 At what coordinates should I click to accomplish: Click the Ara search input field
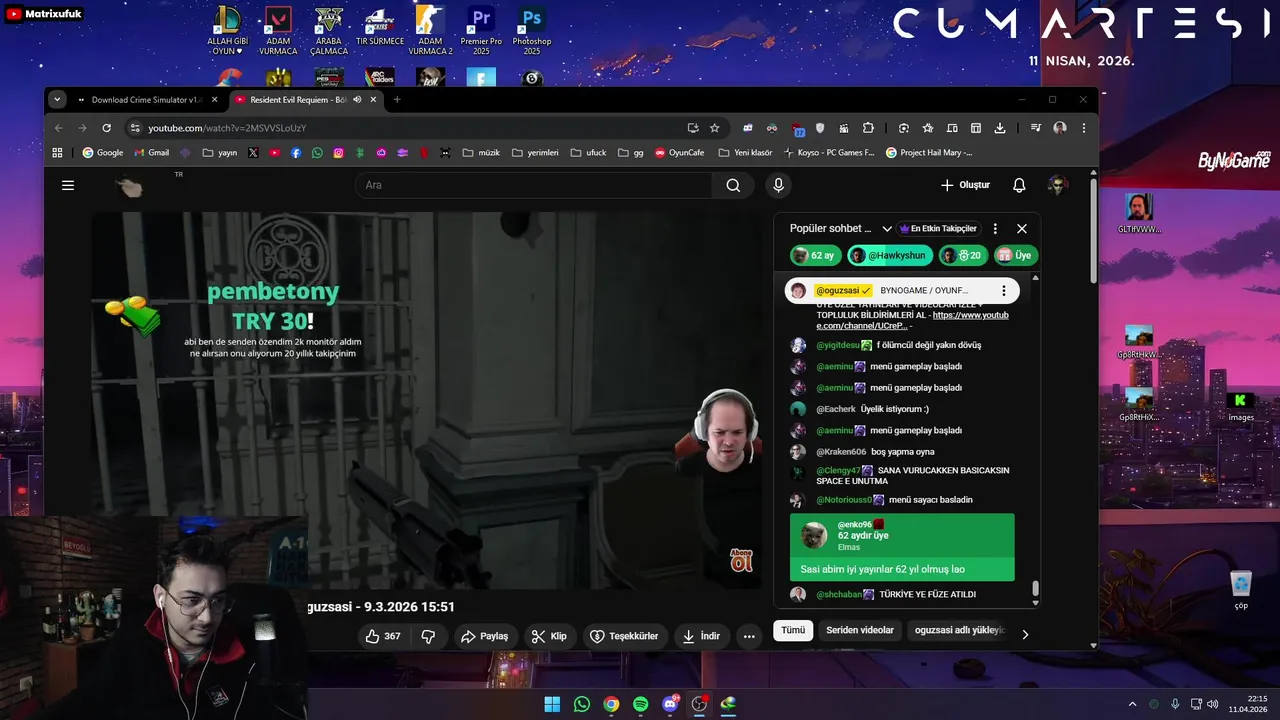tap(533, 185)
